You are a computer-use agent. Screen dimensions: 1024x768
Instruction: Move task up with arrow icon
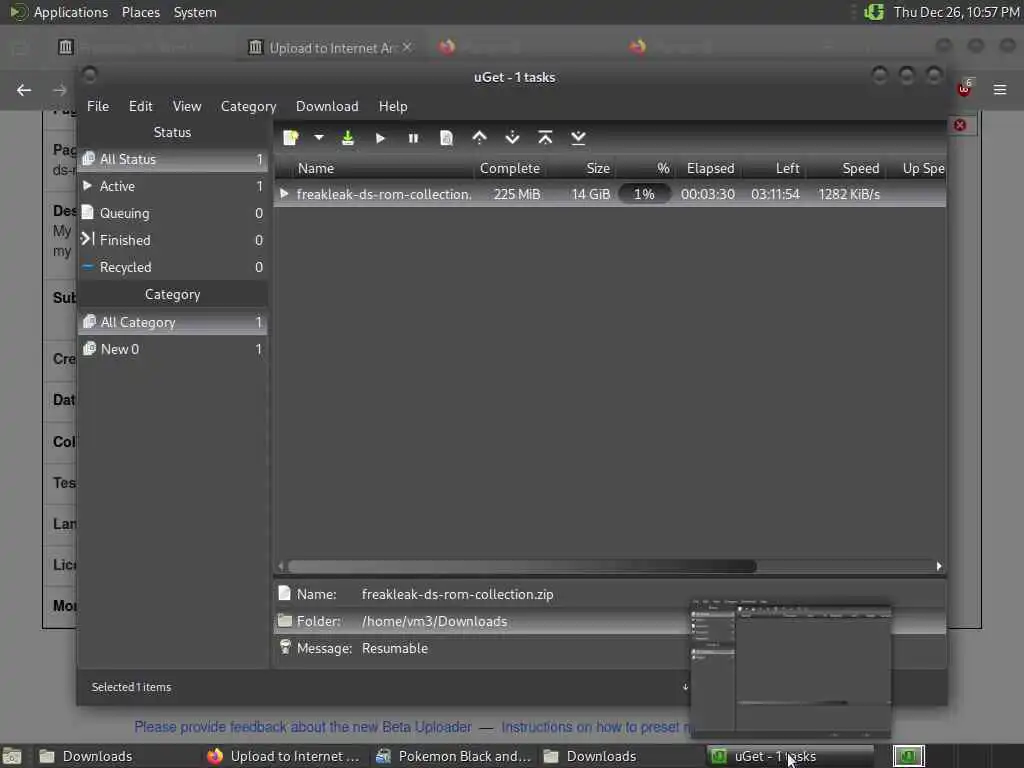pyautogui.click(x=479, y=138)
